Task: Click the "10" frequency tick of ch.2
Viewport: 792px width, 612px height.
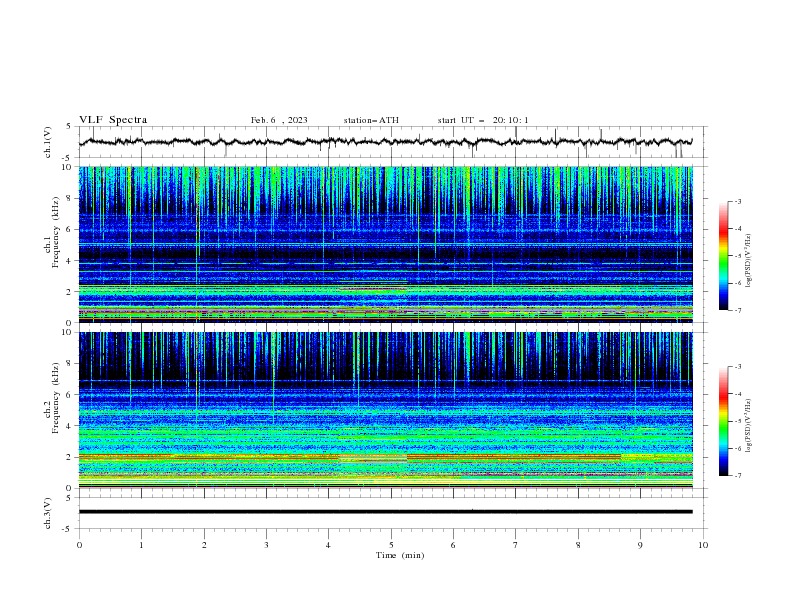Action: (67, 332)
